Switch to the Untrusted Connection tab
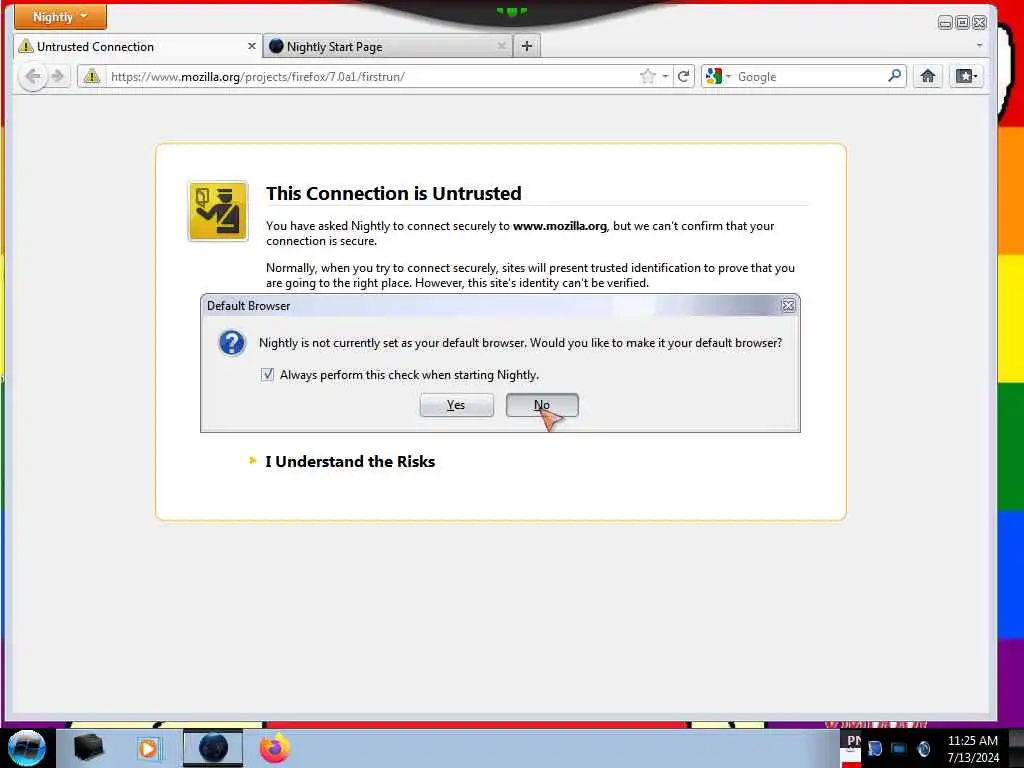The image size is (1024, 768). [137, 46]
